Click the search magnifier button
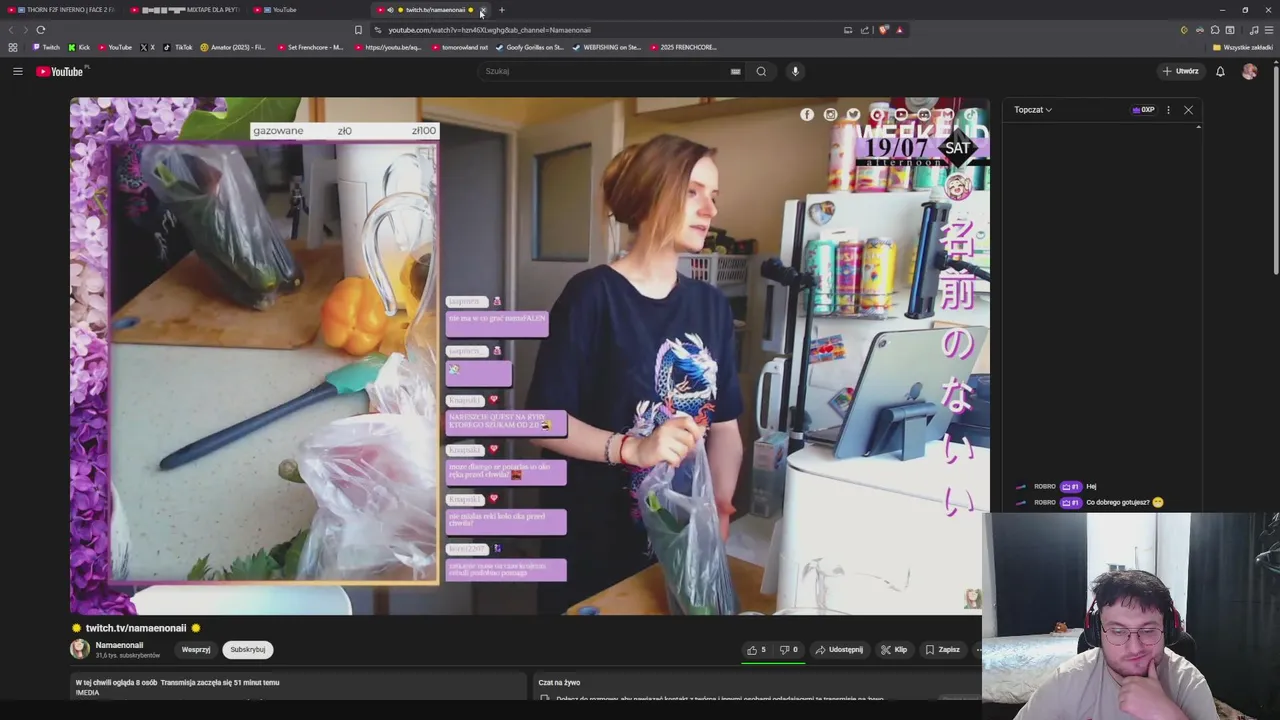1280x720 pixels. [x=761, y=71]
